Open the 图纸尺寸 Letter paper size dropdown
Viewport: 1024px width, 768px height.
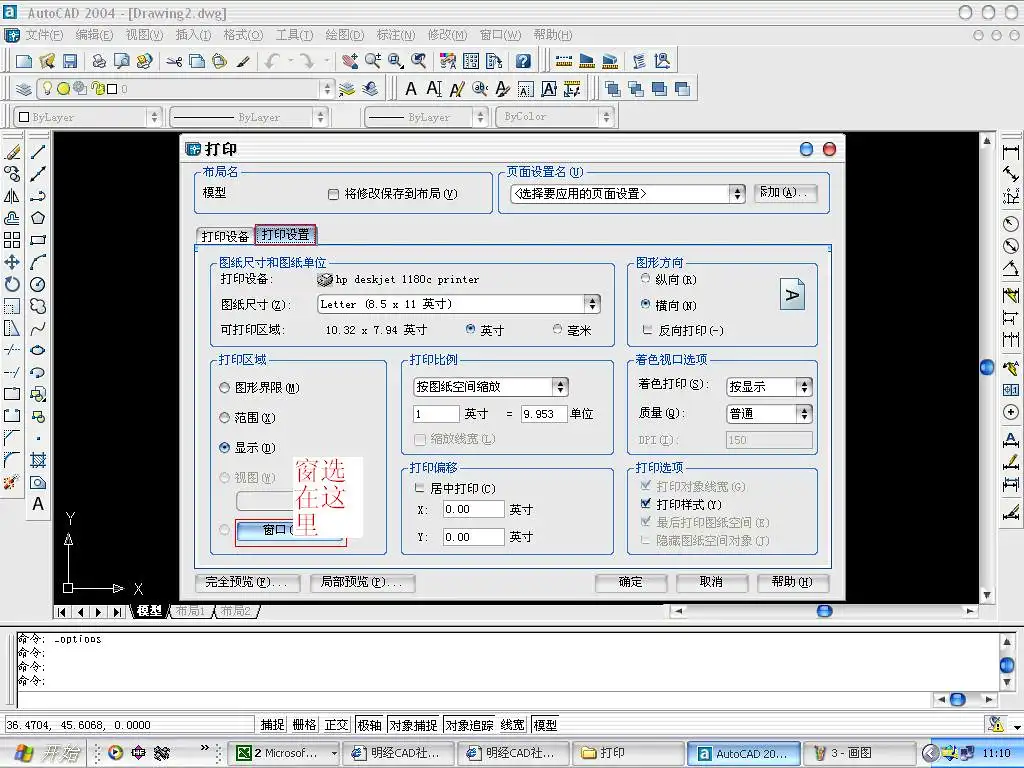(592, 304)
